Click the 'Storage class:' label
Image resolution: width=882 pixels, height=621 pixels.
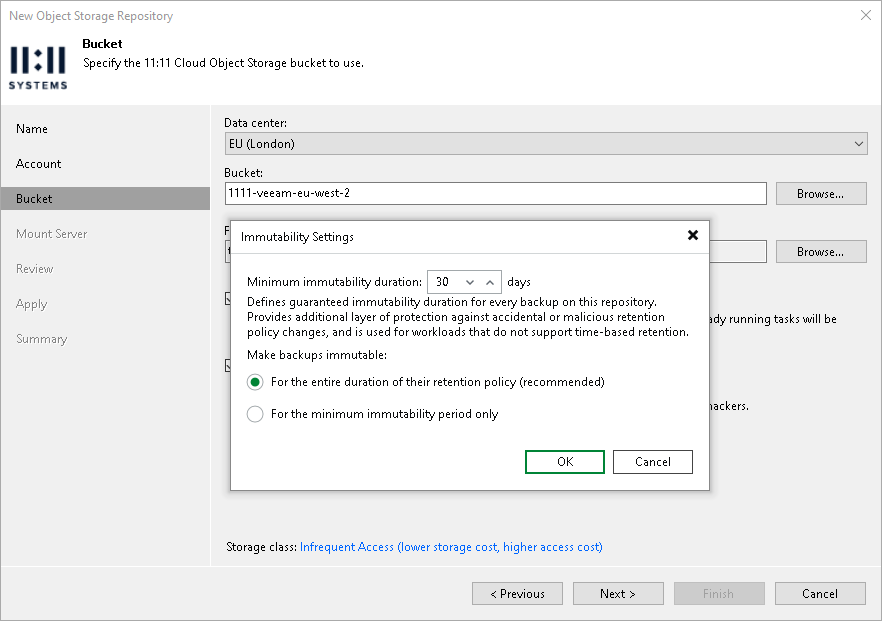click(x=262, y=547)
